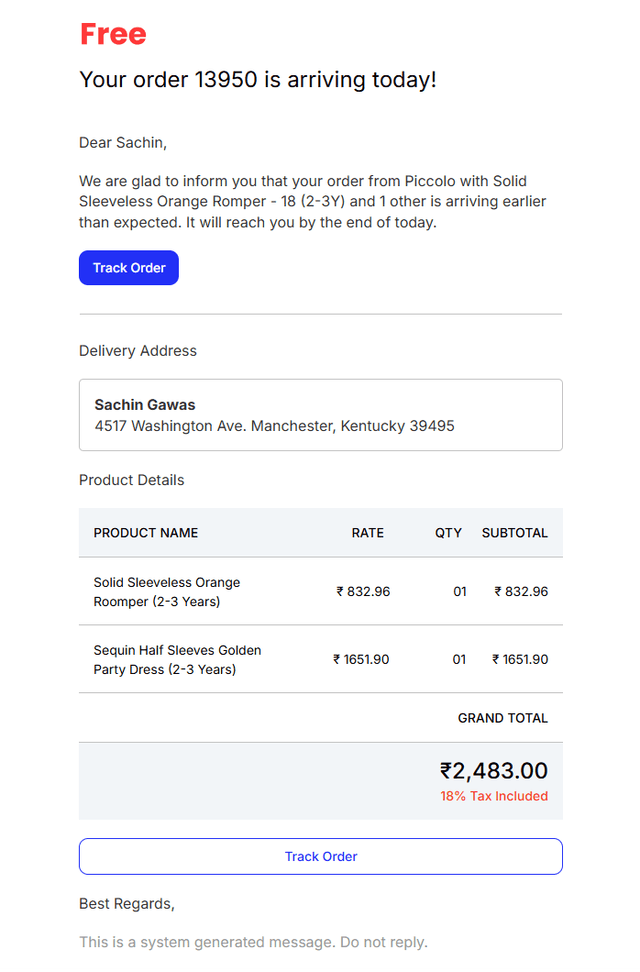Image resolution: width=640 pixels, height=972 pixels.
Task: Click the GRAND TOTAL label
Action: [503, 718]
